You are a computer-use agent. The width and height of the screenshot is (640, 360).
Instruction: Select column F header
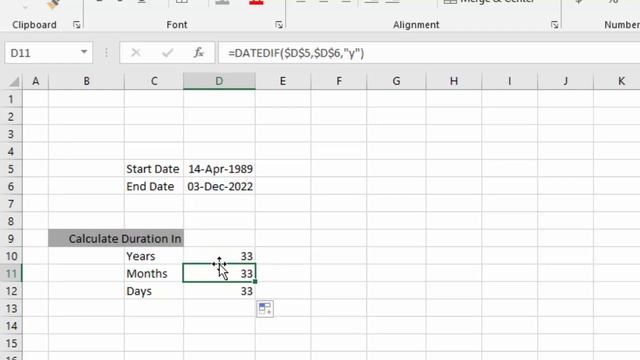pos(339,81)
